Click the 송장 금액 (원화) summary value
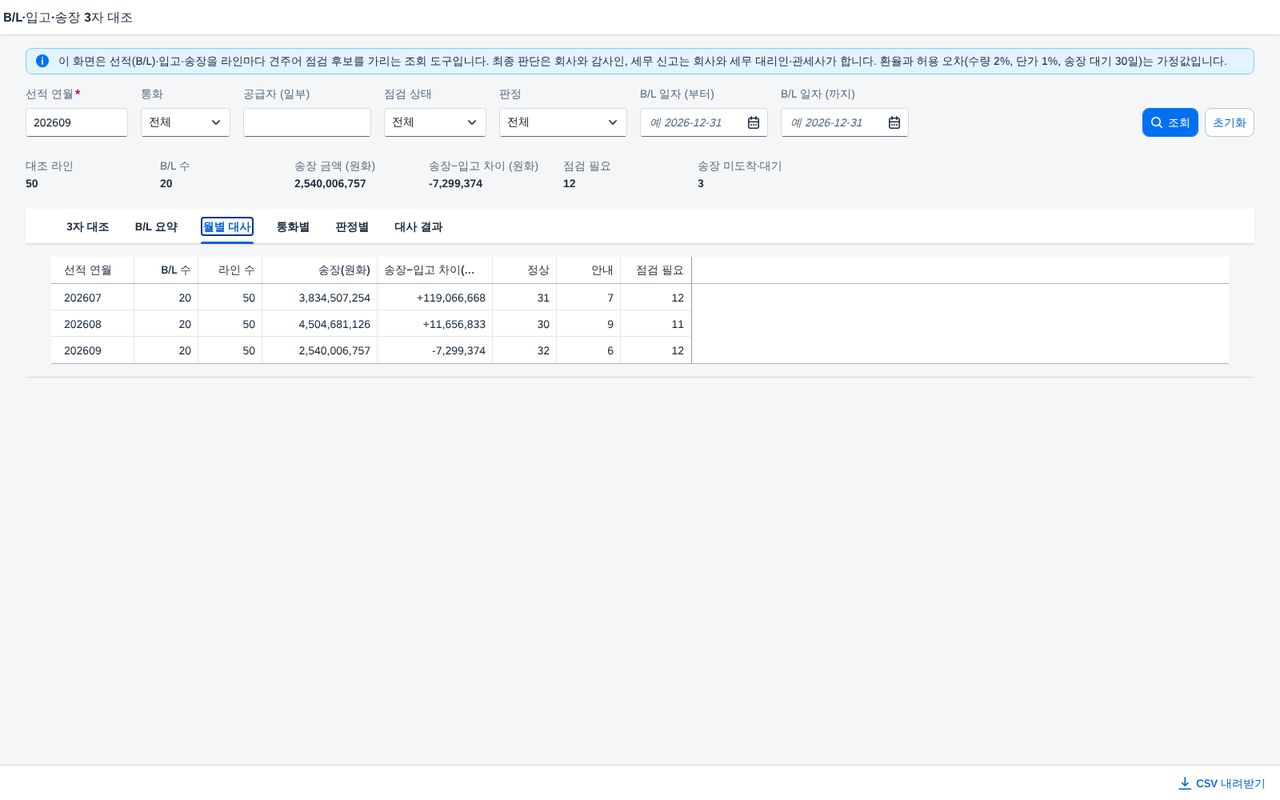Viewport: 1280px width, 800px height. click(330, 184)
